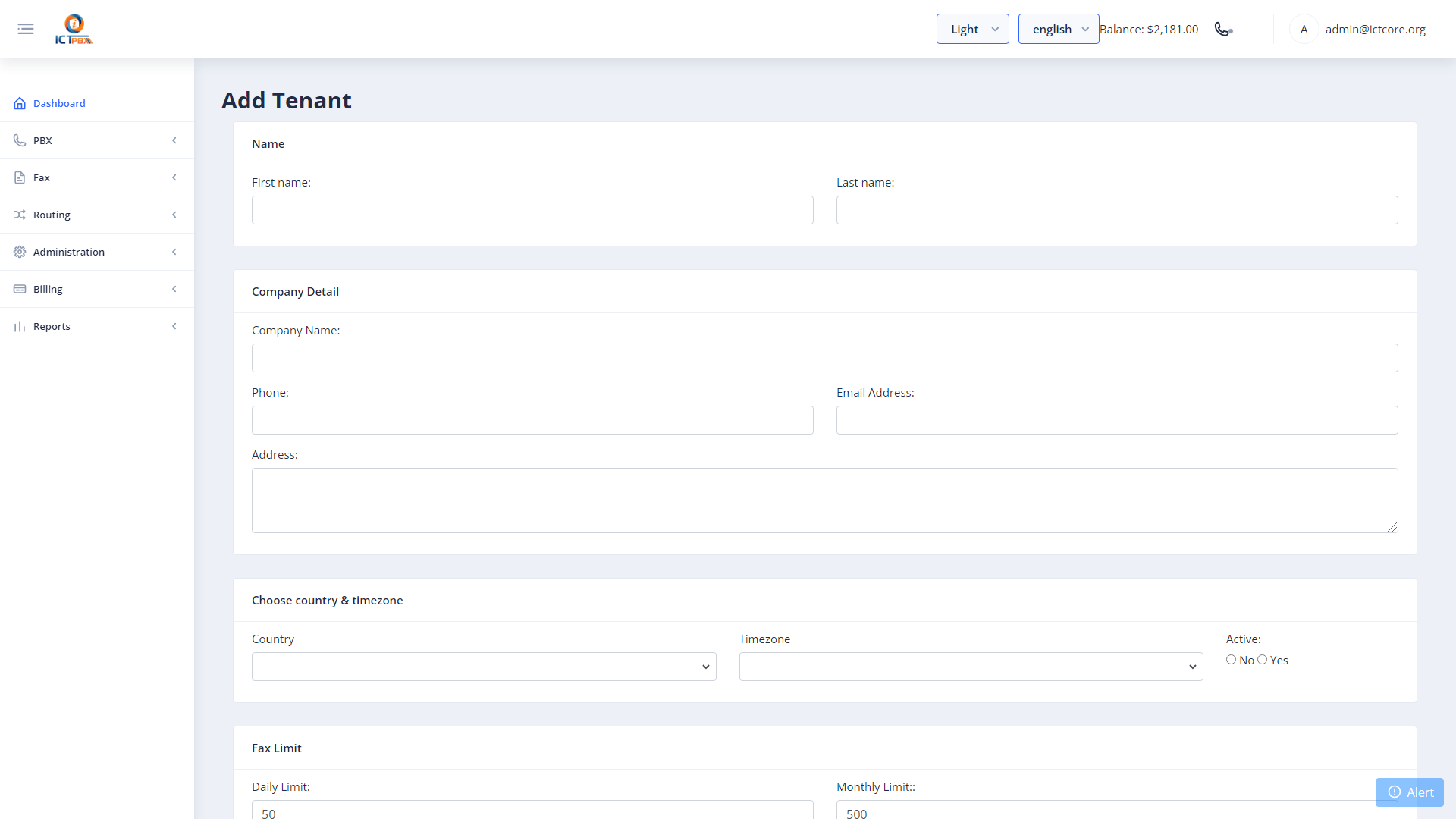1456x819 pixels.
Task: Go to Dashboard in the sidebar
Action: [x=97, y=103]
